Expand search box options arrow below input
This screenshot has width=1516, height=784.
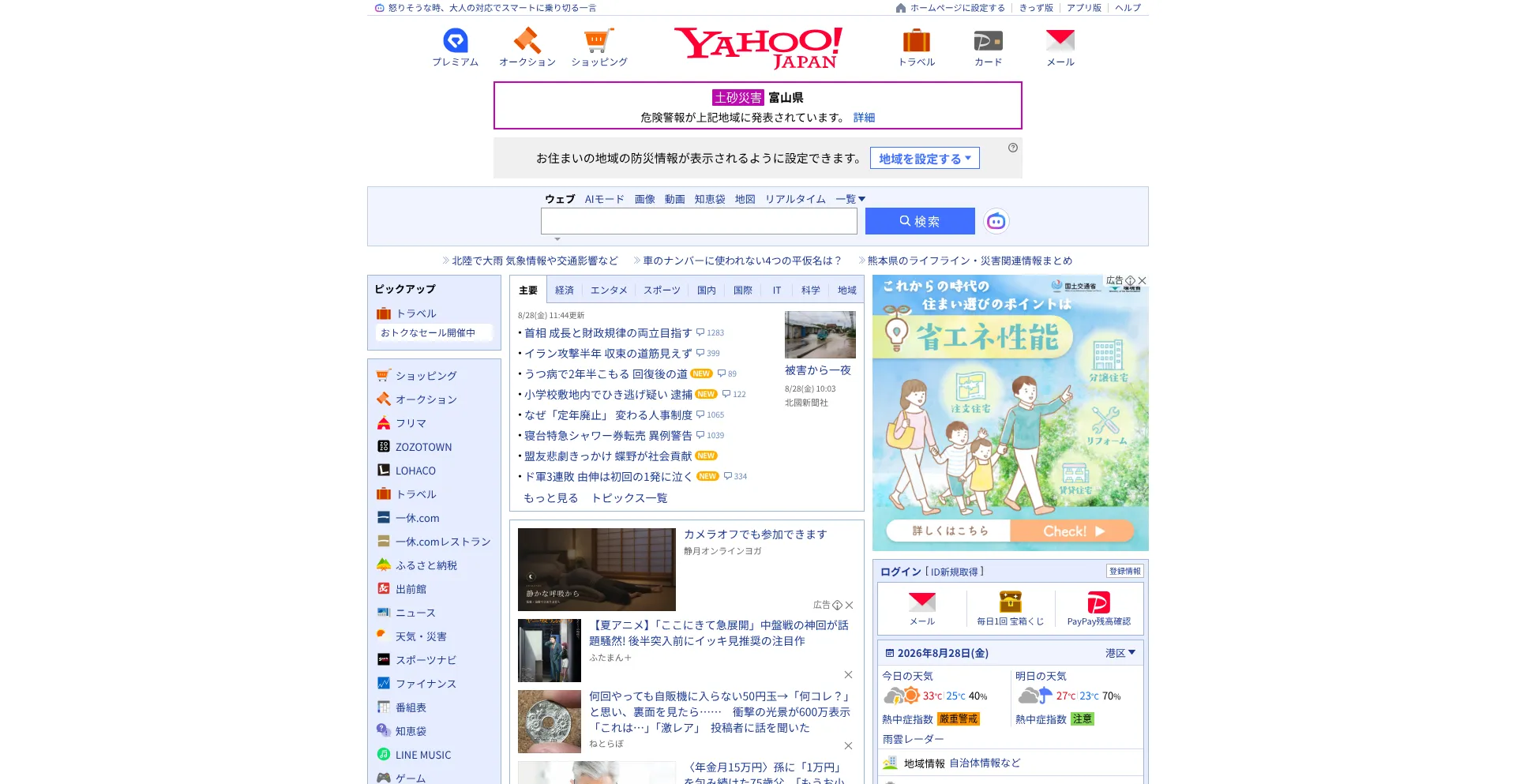click(x=557, y=239)
